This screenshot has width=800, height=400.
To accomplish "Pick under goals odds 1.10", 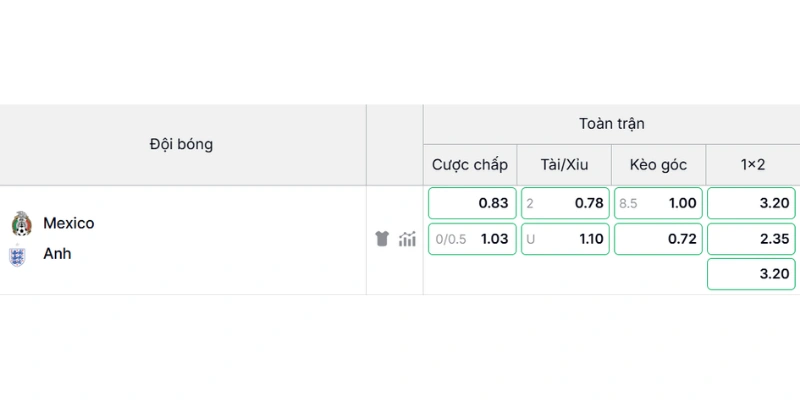I will (x=565, y=239).
